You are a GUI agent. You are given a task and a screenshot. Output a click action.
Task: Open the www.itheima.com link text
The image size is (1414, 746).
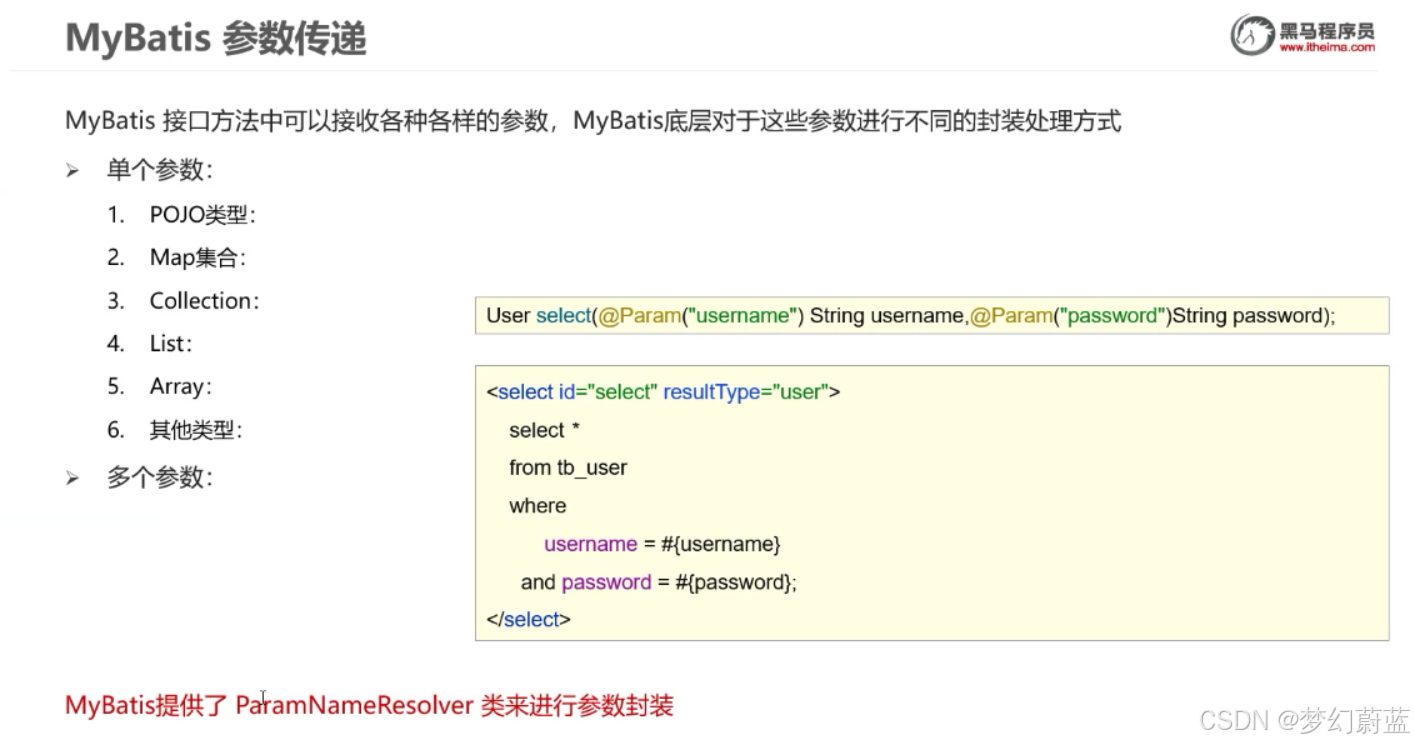coord(1327,48)
